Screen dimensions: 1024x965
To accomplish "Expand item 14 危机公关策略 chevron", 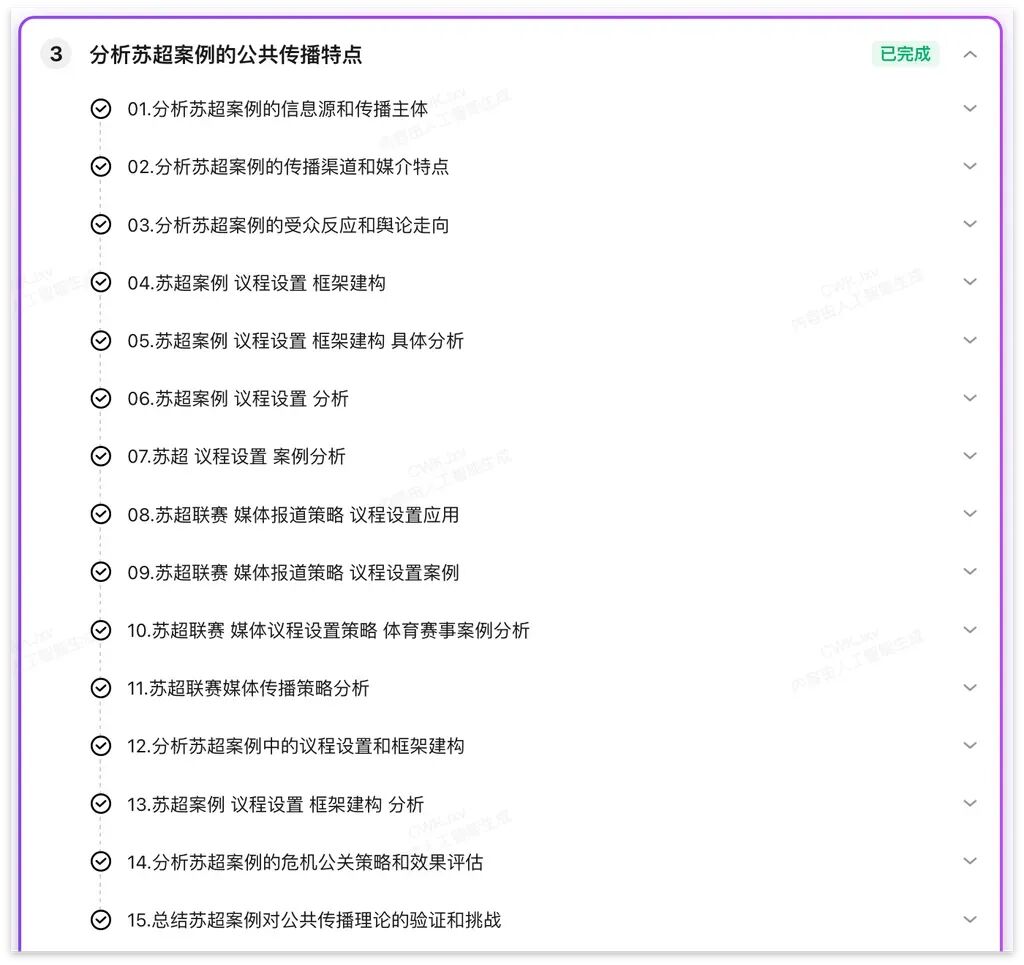I will (970, 861).
